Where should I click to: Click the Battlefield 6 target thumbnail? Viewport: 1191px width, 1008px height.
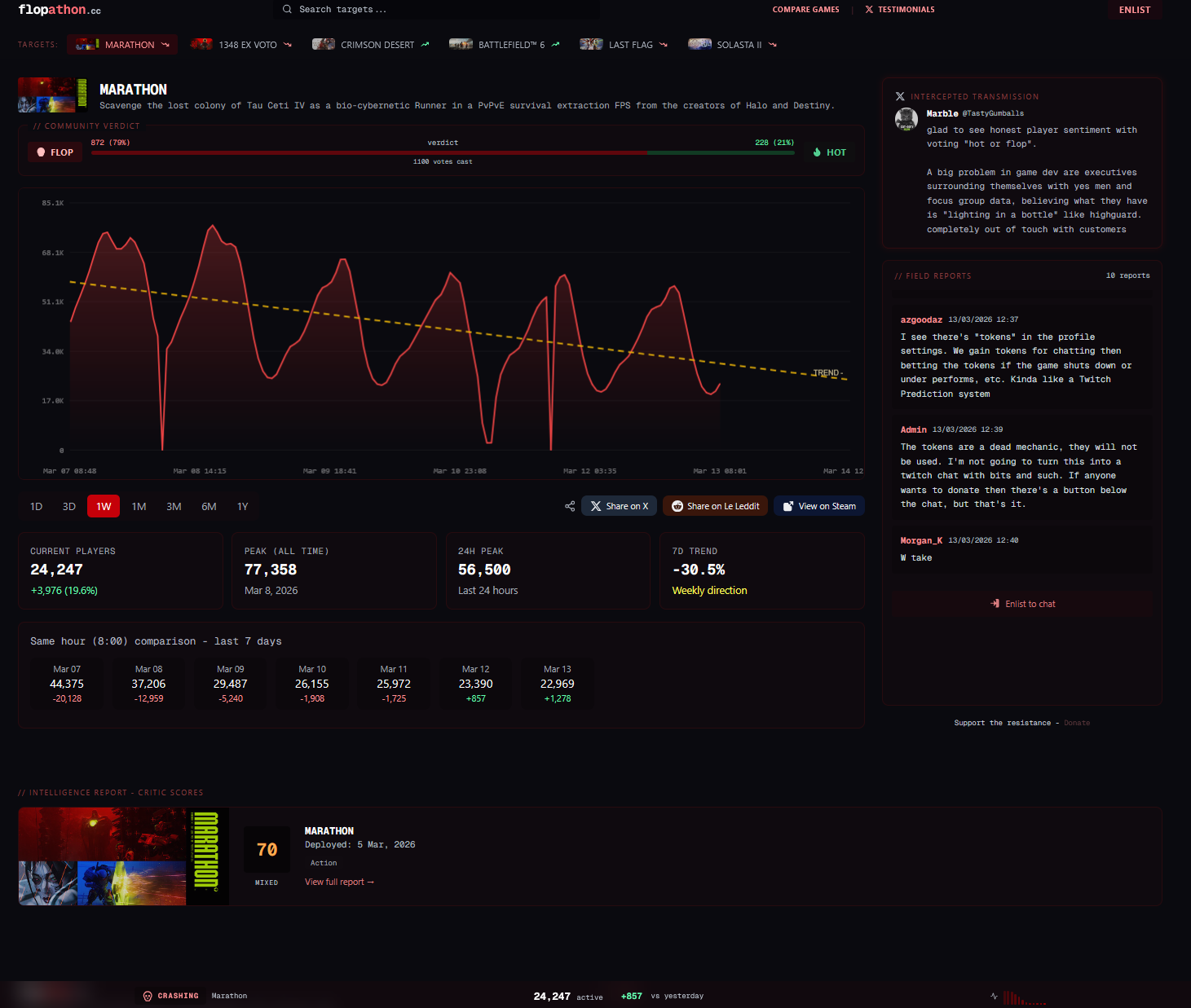pyautogui.click(x=461, y=44)
